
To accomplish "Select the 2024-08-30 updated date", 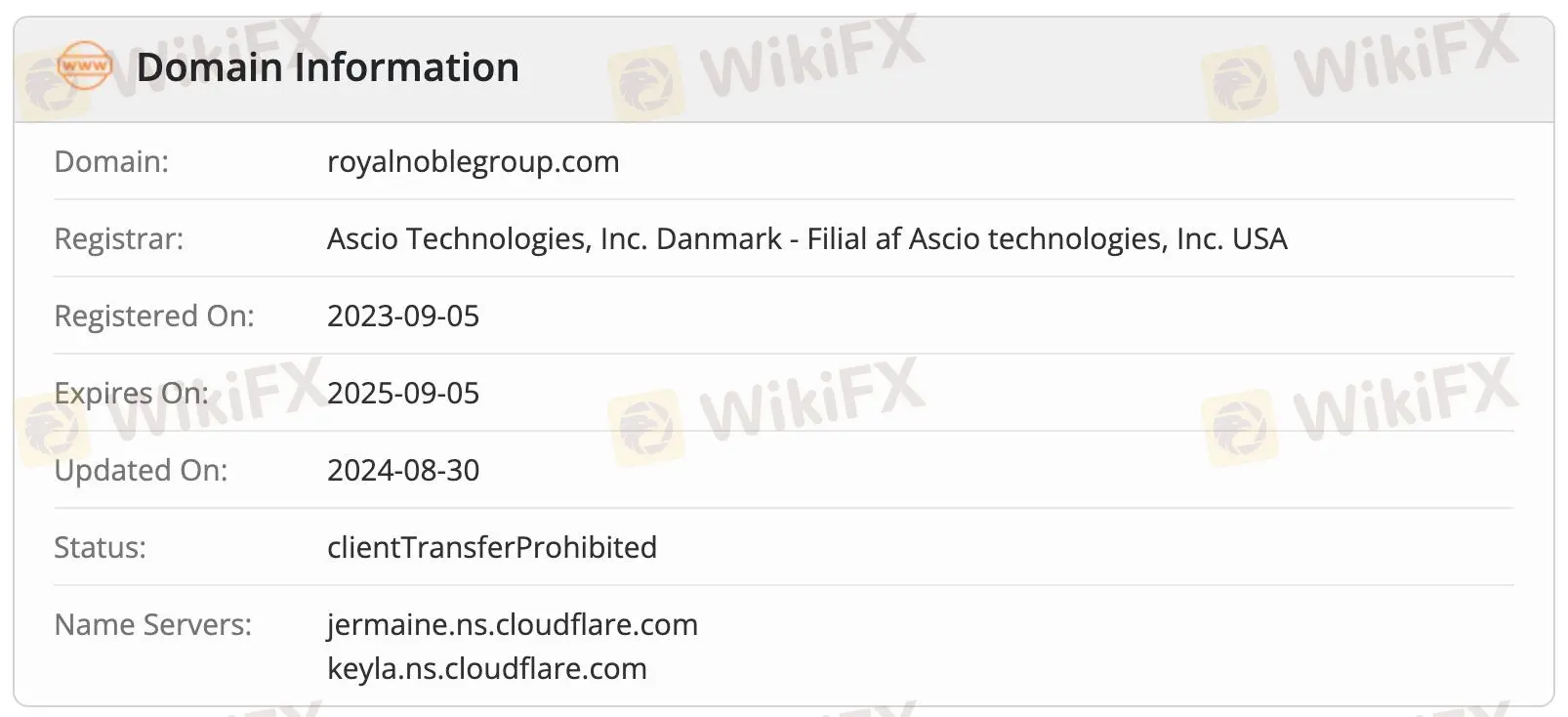I will [x=403, y=470].
